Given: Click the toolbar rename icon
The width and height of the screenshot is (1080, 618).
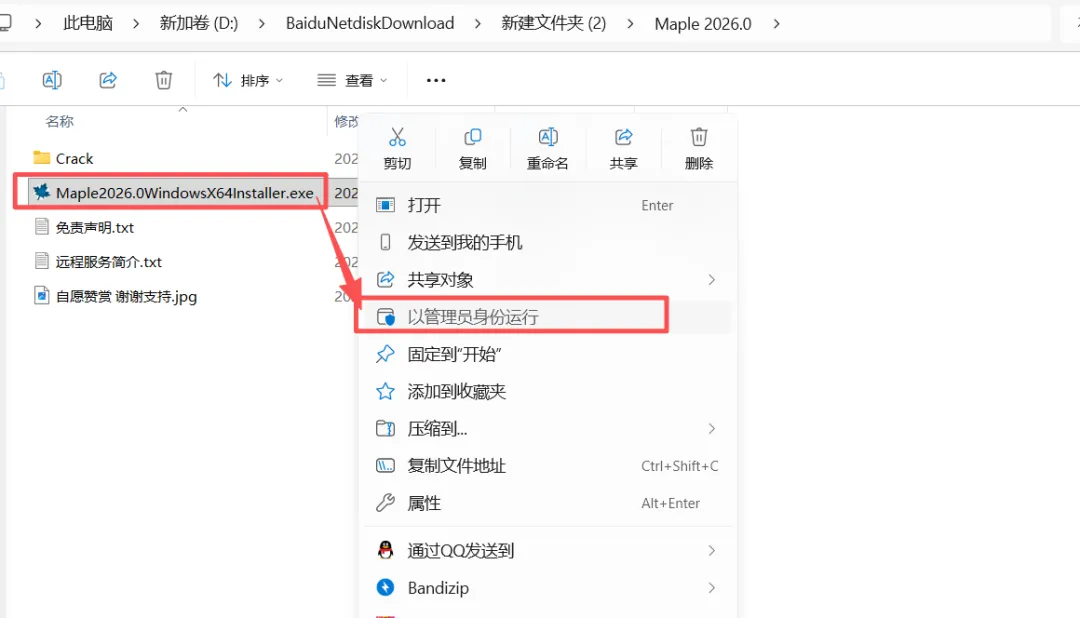Looking at the screenshot, I should click(x=52, y=80).
